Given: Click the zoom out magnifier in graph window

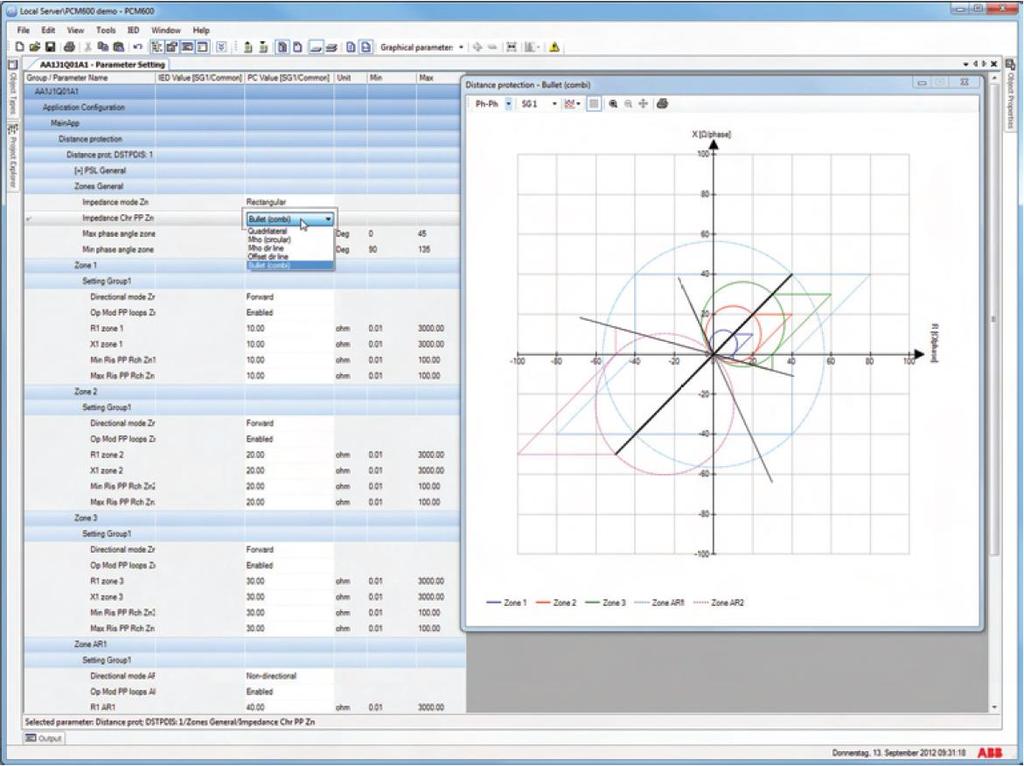Looking at the screenshot, I should click(x=628, y=104).
